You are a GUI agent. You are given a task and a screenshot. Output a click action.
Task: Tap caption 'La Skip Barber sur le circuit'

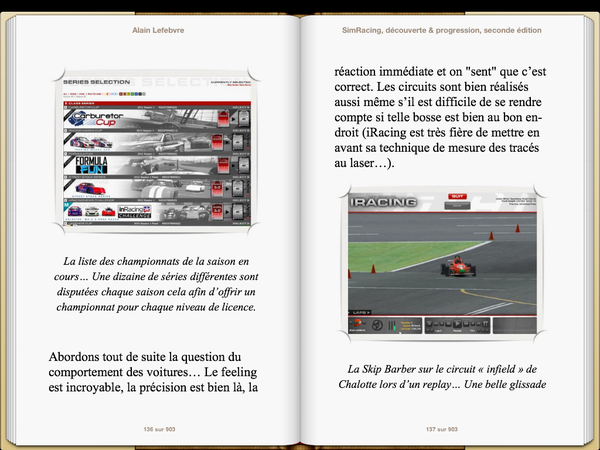click(442, 377)
